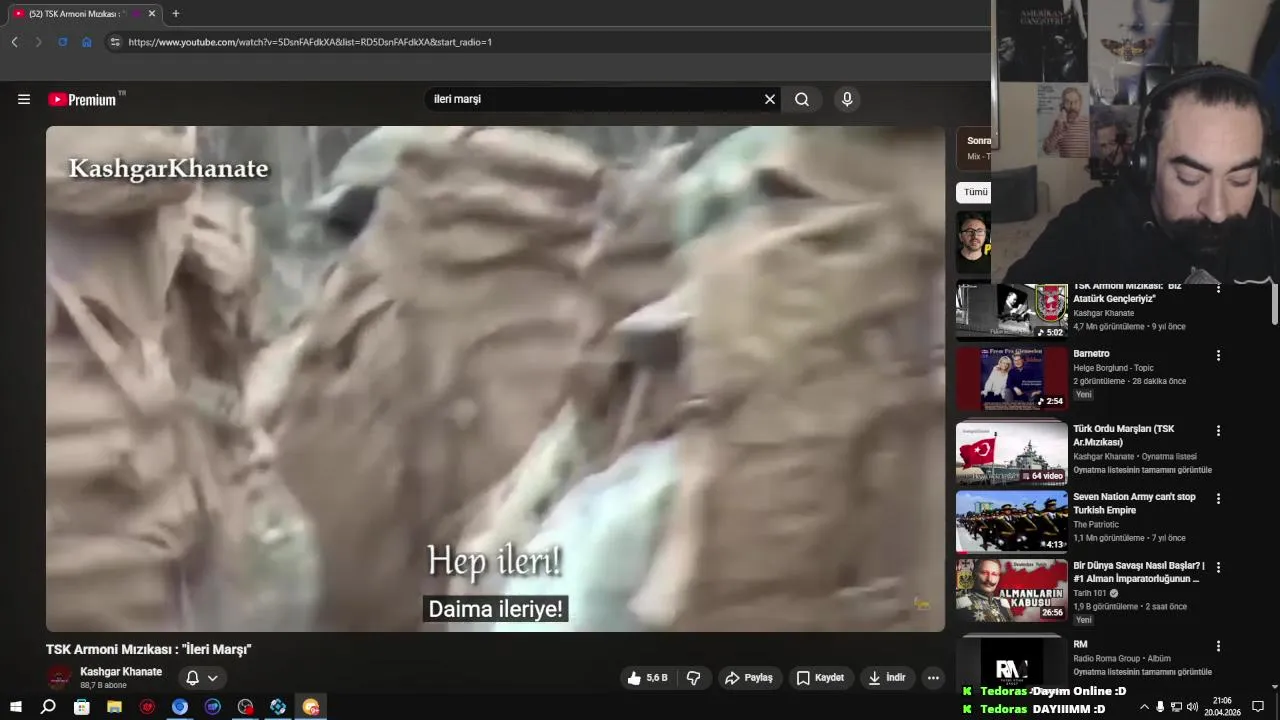
Task: Open 'Biz Atatürk Gençleriyiz' video thumbnail
Action: [x=1011, y=312]
